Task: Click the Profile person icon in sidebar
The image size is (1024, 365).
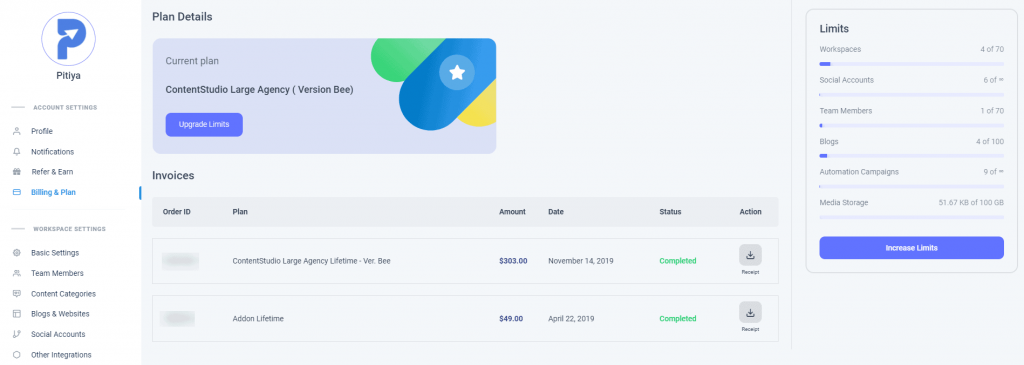Action: click(17, 131)
